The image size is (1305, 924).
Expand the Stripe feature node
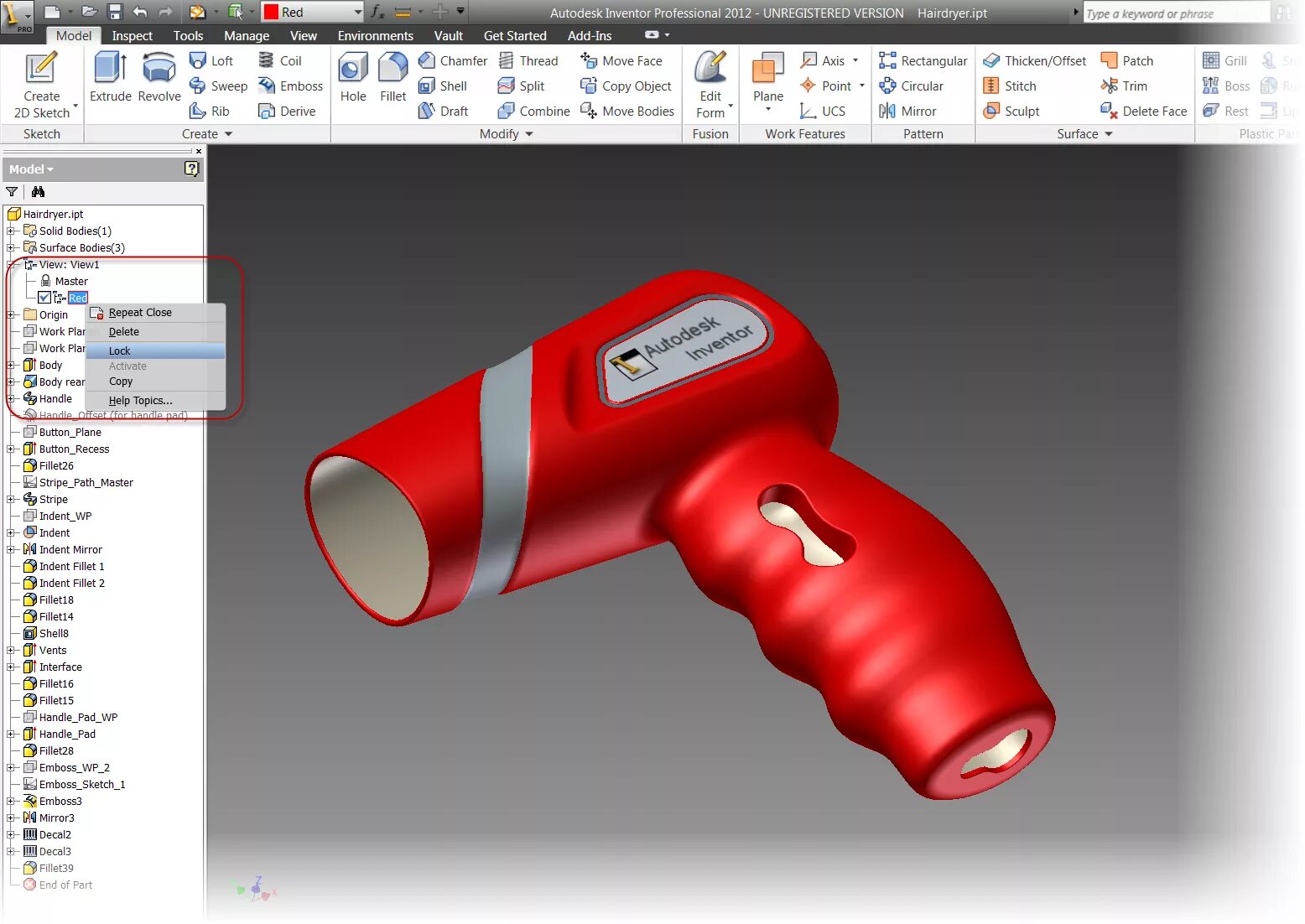coord(11,499)
